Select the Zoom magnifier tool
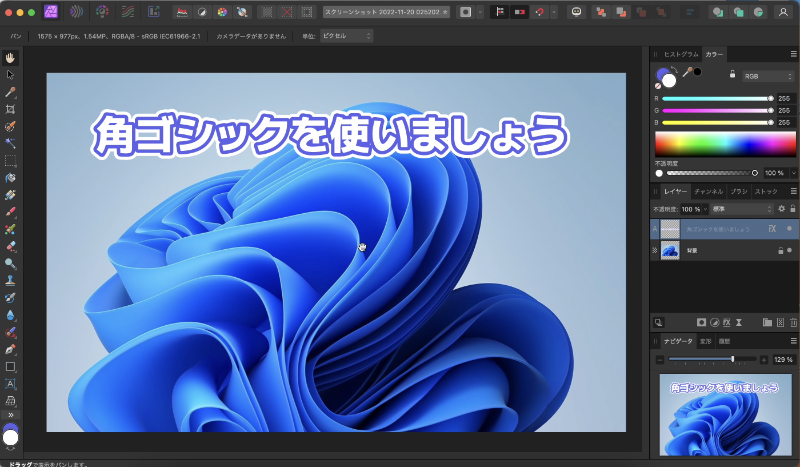This screenshot has width=800, height=467. pos(10,264)
